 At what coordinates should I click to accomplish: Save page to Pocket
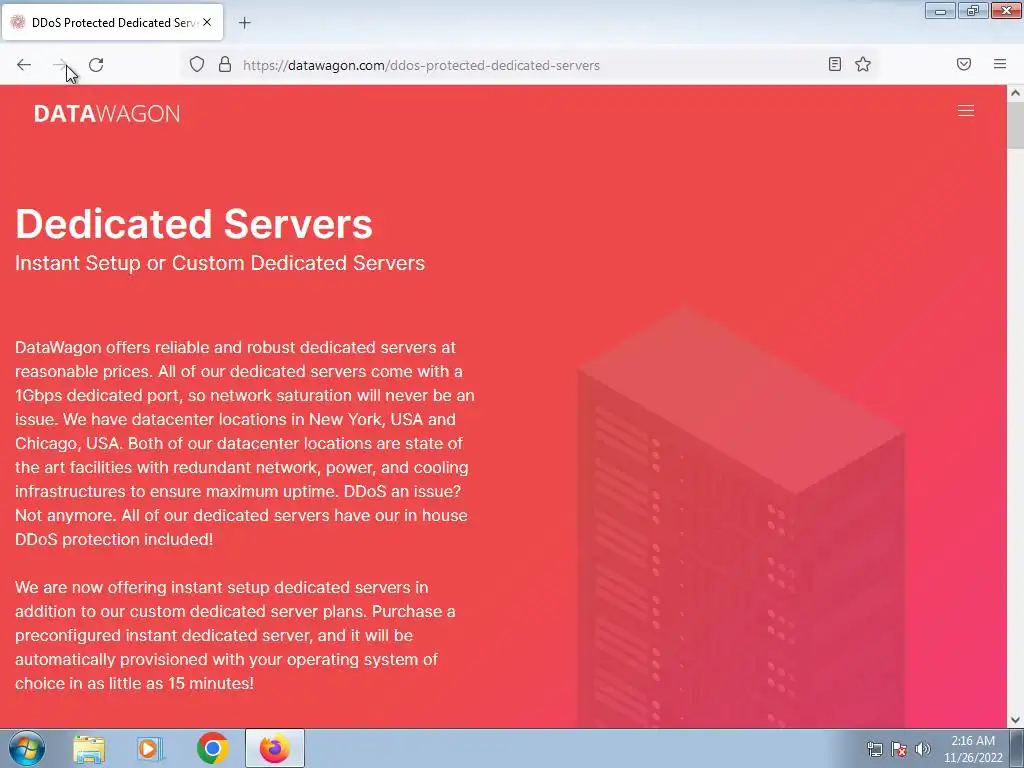pos(964,64)
